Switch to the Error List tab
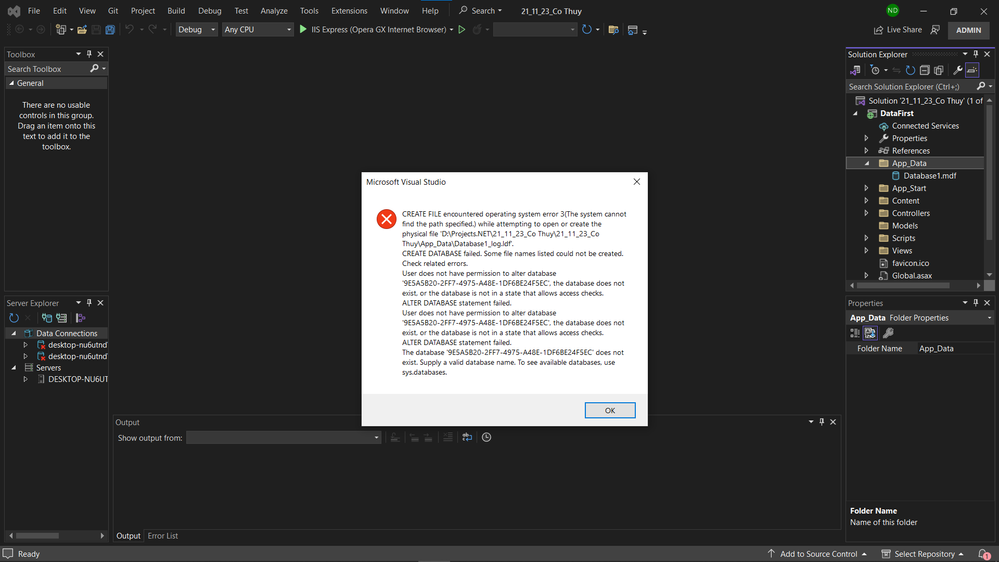The width and height of the screenshot is (999, 562). click(162, 536)
